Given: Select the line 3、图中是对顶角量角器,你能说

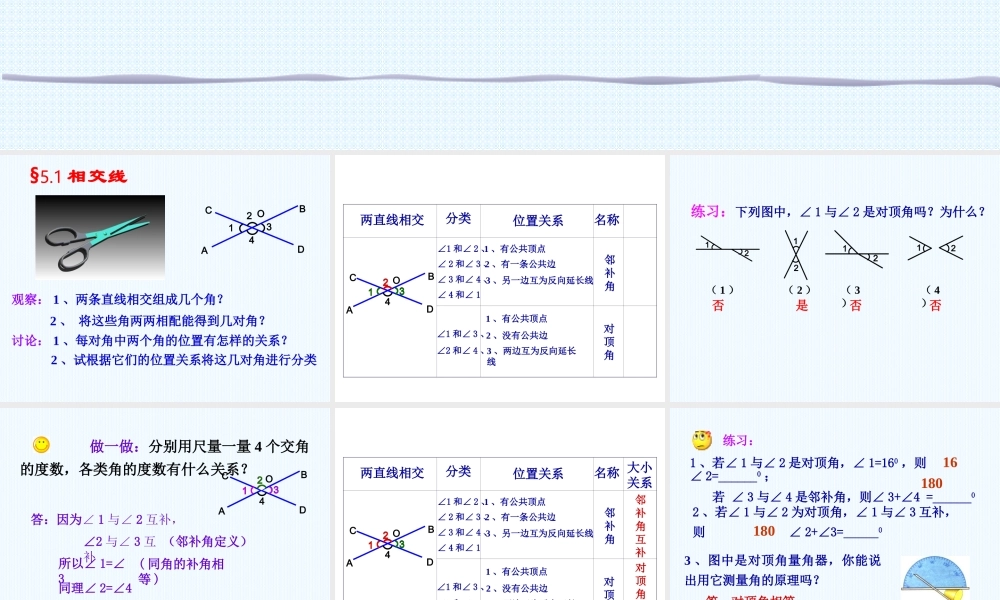Looking at the screenshot, I should (783, 560).
